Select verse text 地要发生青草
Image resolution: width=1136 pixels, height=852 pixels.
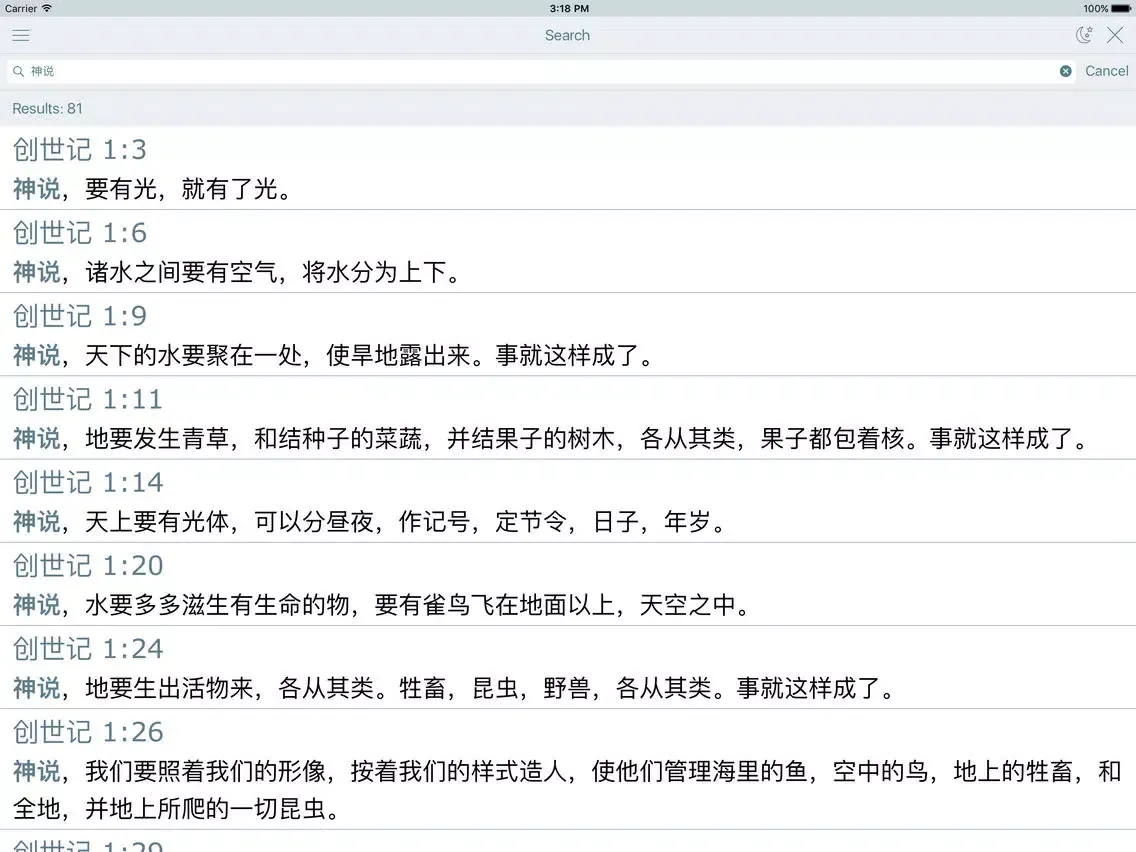tap(157, 439)
